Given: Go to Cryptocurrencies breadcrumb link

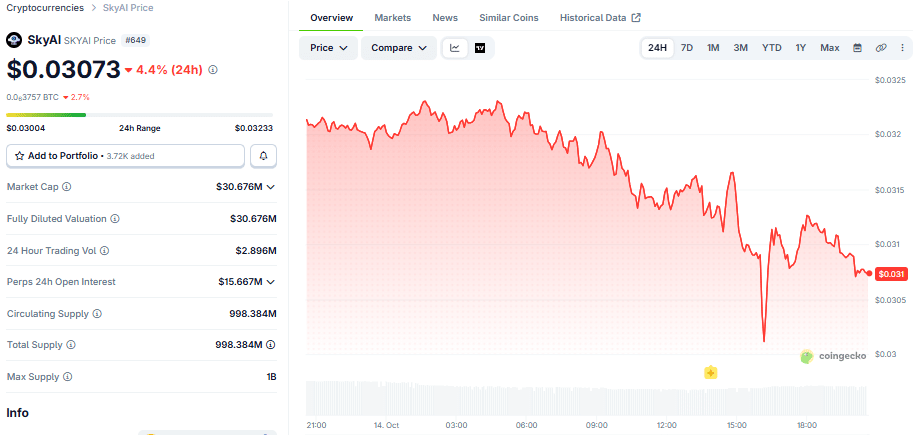Looking at the screenshot, I should tap(45, 8).
